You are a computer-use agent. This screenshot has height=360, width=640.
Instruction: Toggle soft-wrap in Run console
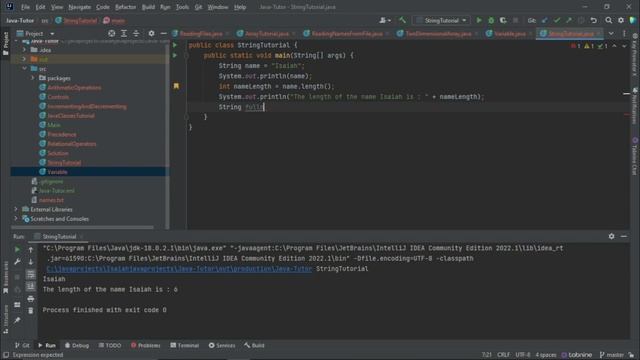pyautogui.click(x=31, y=274)
